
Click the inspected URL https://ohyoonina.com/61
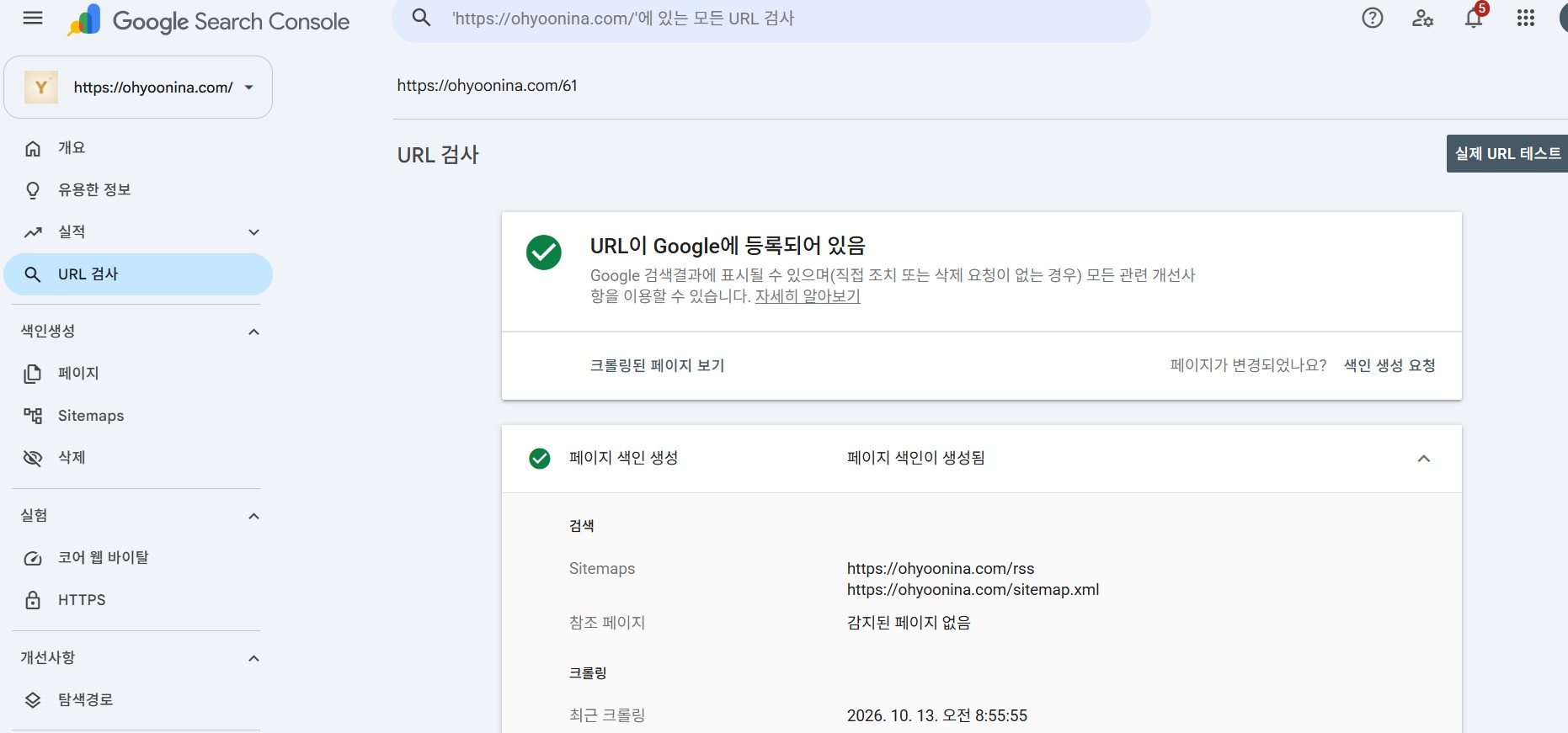click(487, 86)
